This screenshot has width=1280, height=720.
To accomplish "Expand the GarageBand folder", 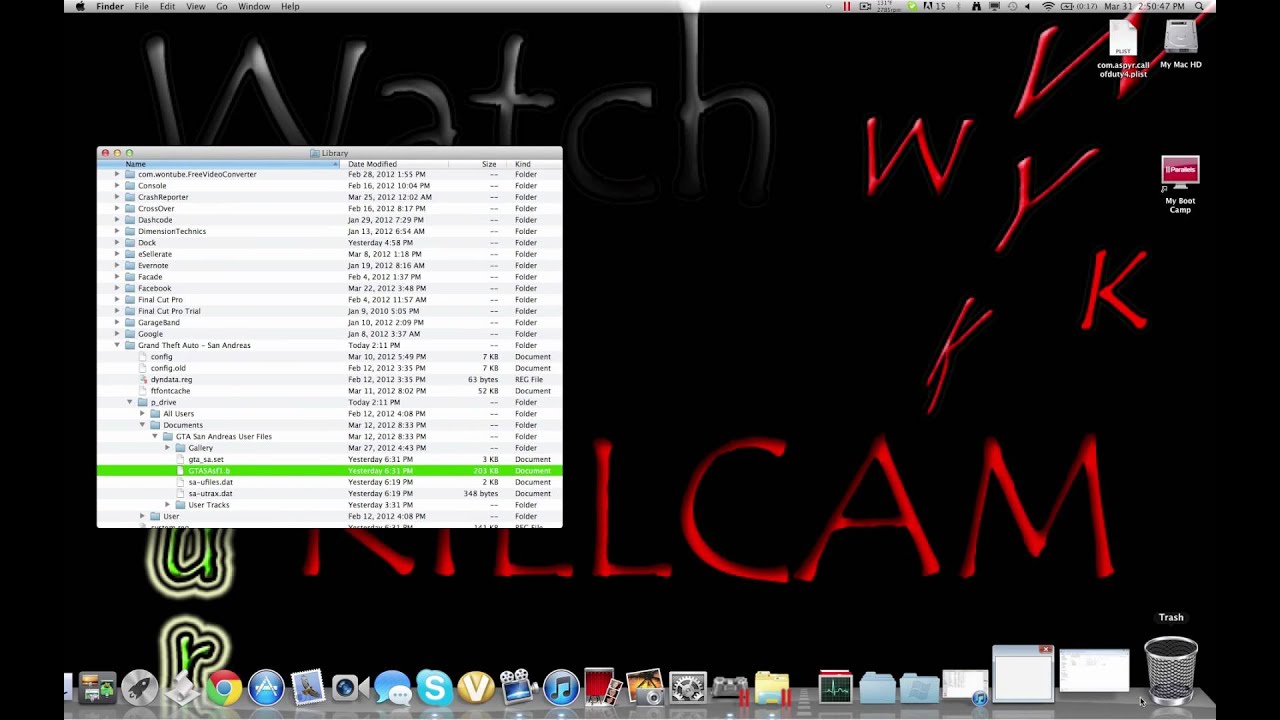I will tap(117, 322).
